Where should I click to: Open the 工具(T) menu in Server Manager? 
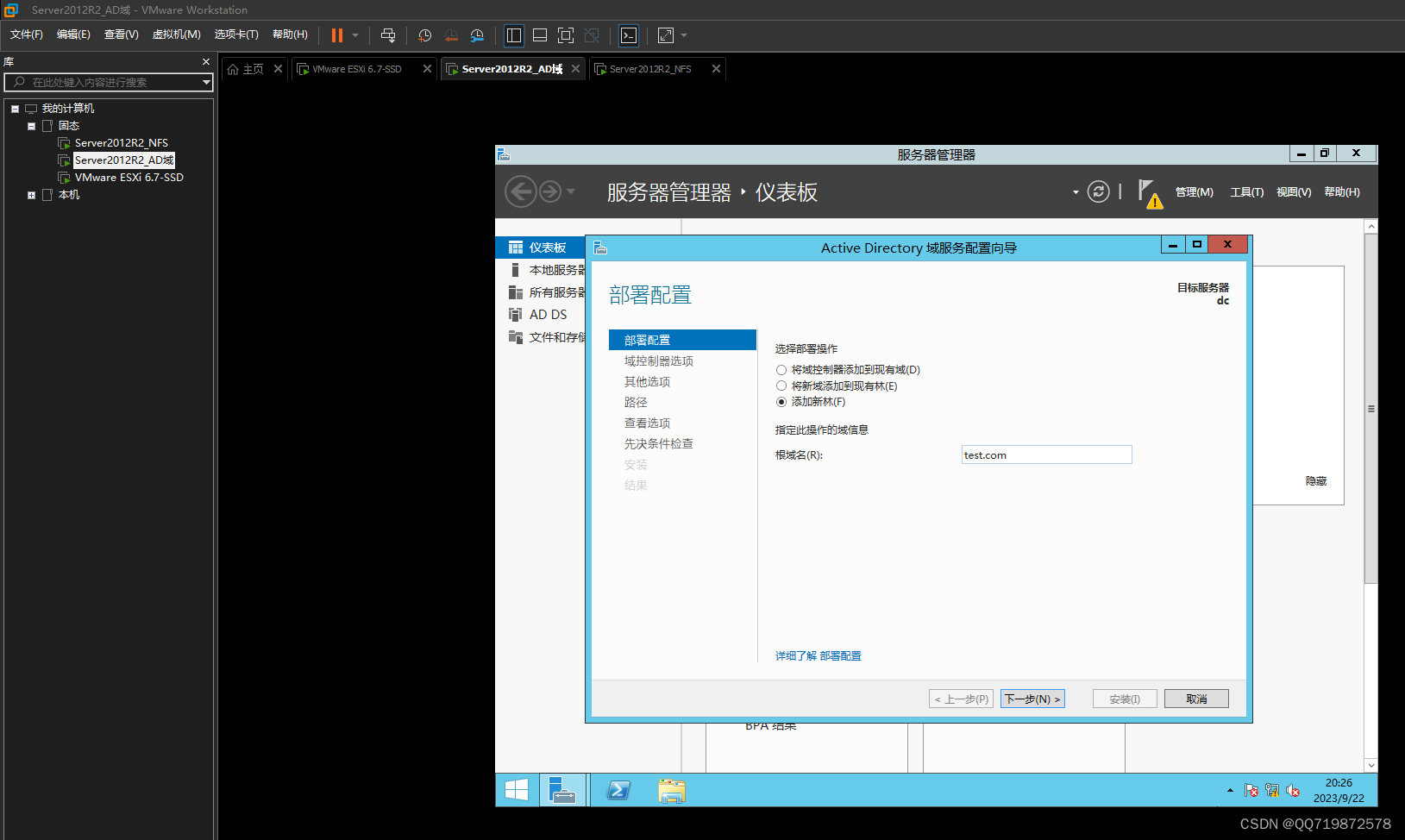click(1246, 192)
